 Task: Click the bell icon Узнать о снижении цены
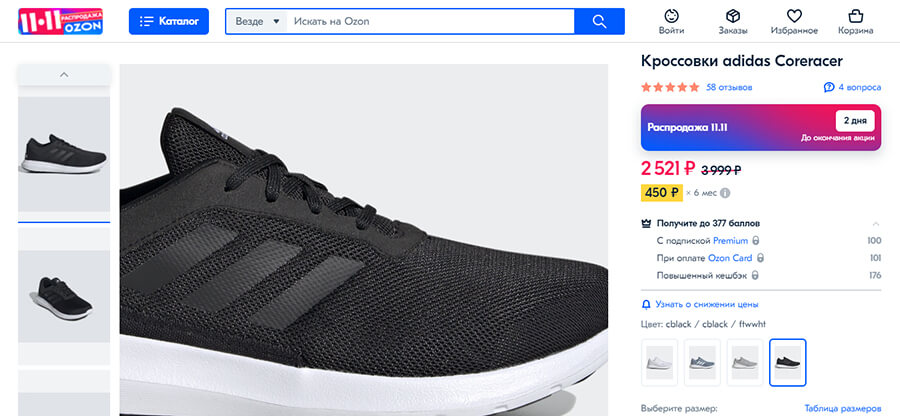pos(646,304)
